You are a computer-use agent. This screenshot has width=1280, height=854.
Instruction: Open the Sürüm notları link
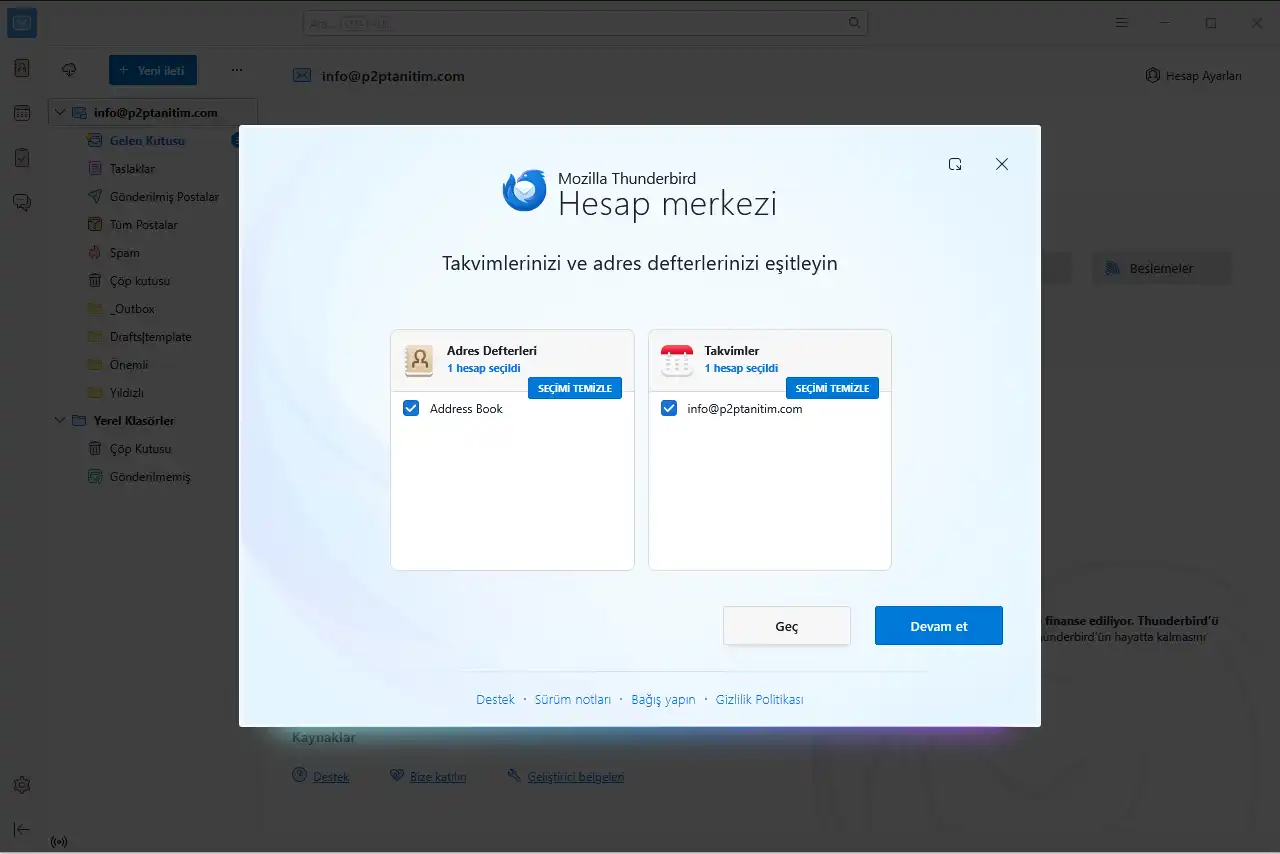coord(573,700)
